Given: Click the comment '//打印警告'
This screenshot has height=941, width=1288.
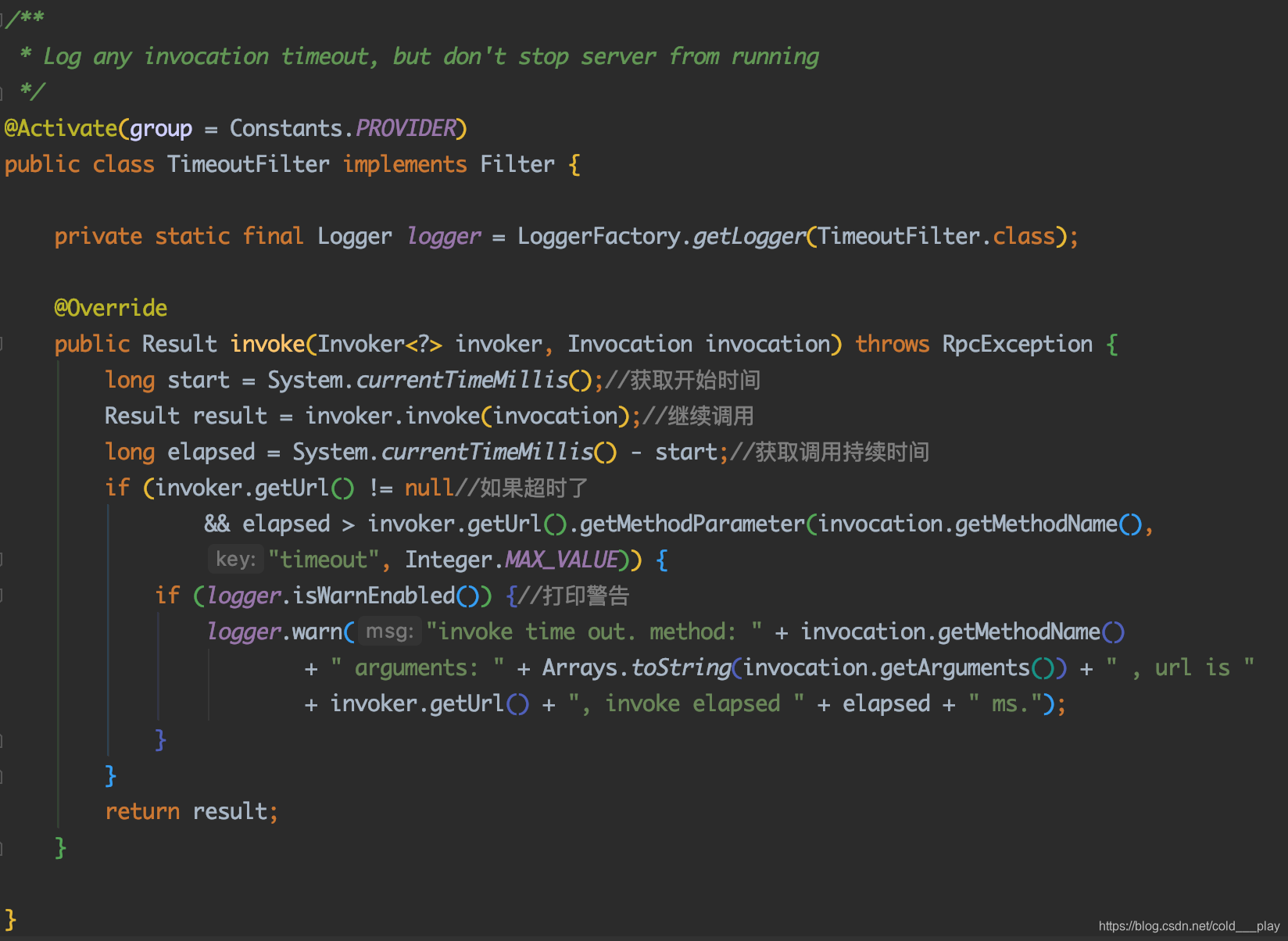Looking at the screenshot, I should [574, 596].
